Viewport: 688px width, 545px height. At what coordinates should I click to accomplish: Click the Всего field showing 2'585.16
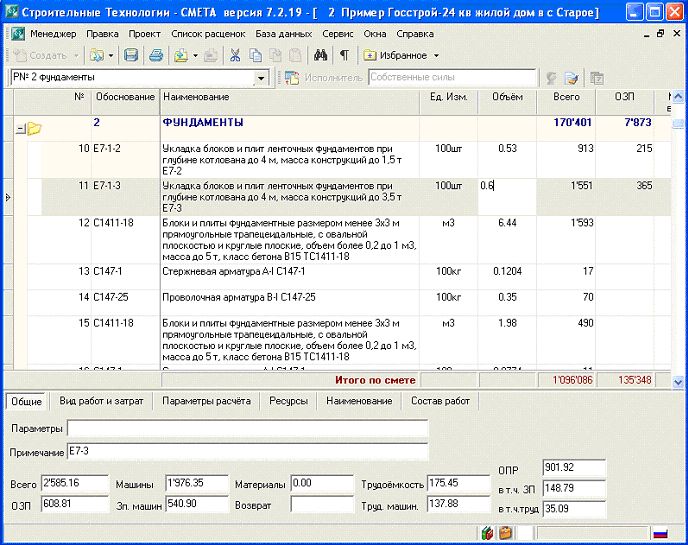click(x=75, y=484)
